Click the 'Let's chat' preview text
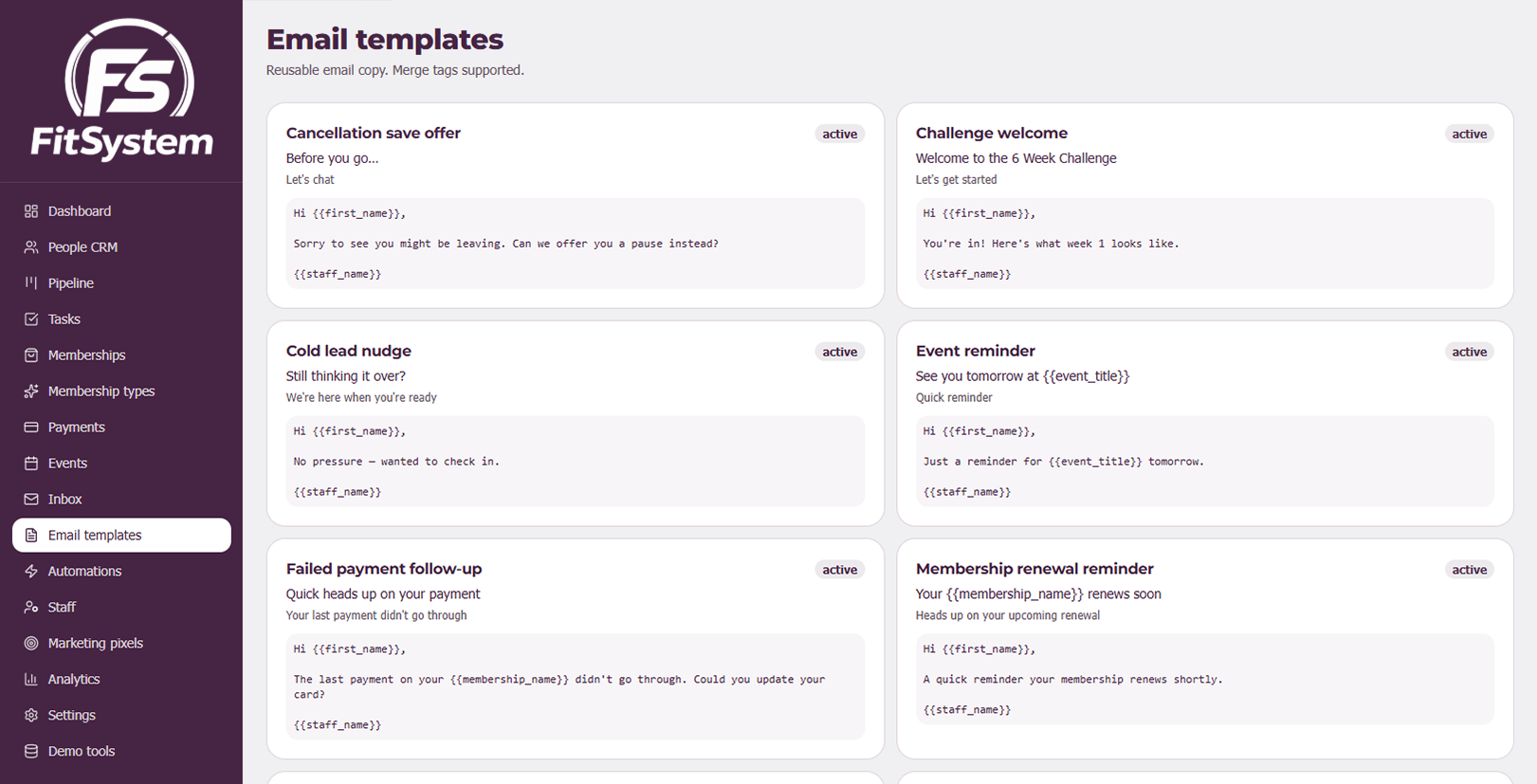The image size is (1537, 784). click(310, 180)
